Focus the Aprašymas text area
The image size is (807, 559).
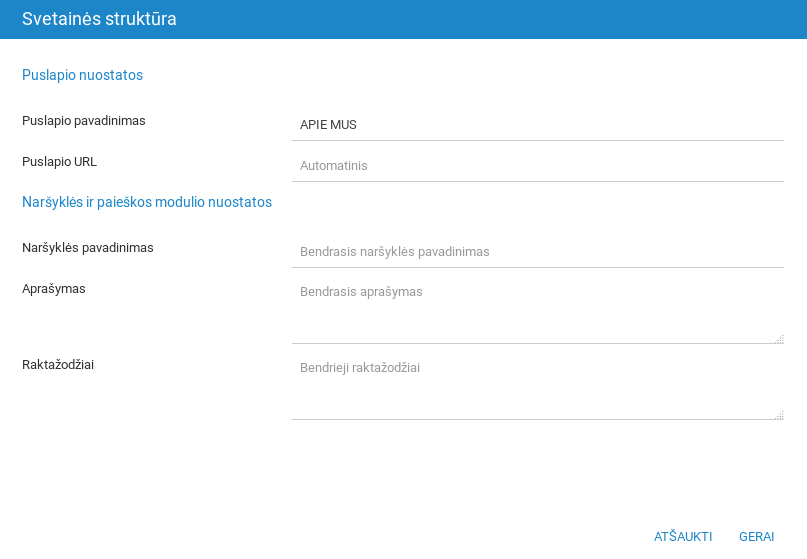(537, 312)
